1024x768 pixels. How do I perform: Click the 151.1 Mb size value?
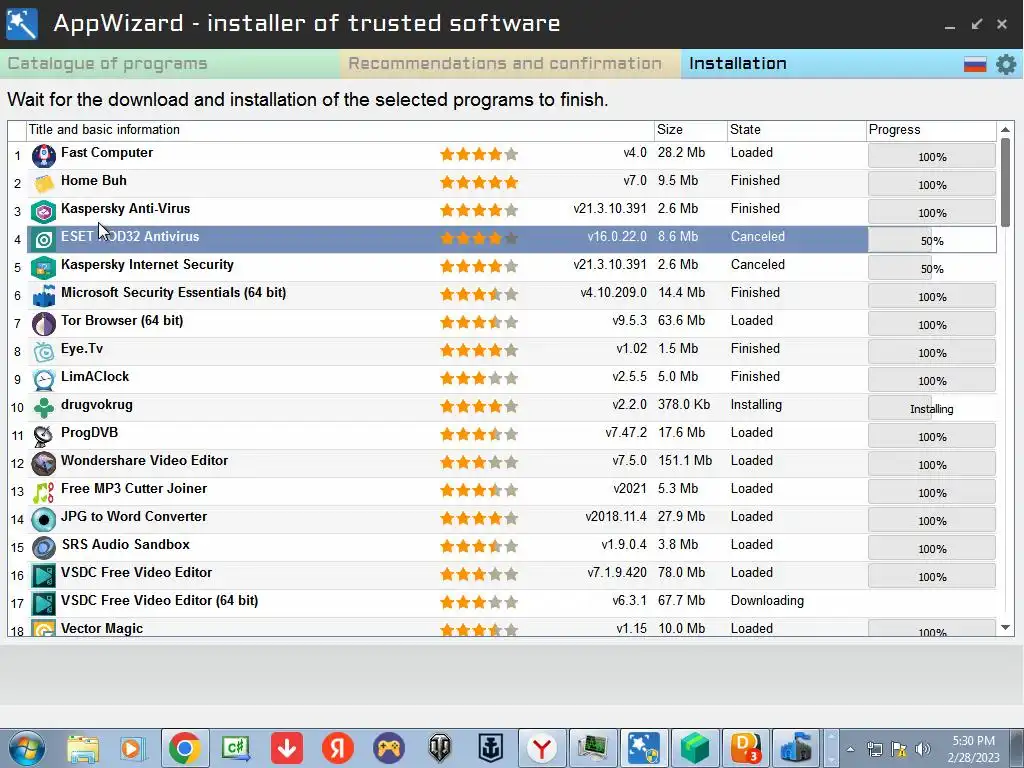[685, 460]
